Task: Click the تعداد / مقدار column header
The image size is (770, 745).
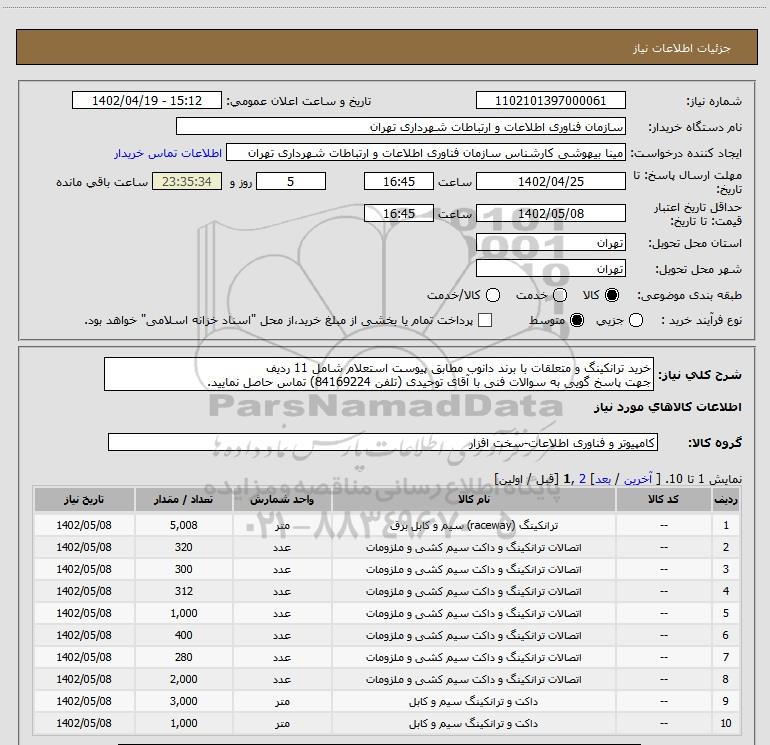Action: tap(184, 499)
